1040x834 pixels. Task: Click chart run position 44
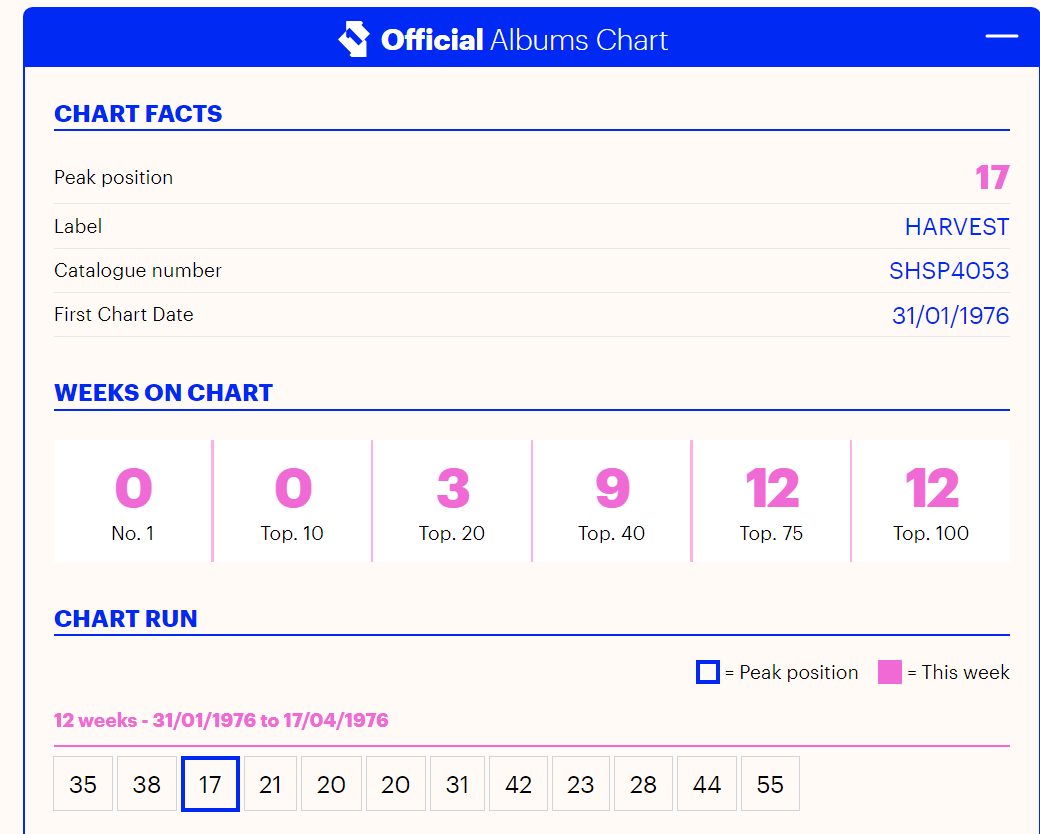point(706,784)
